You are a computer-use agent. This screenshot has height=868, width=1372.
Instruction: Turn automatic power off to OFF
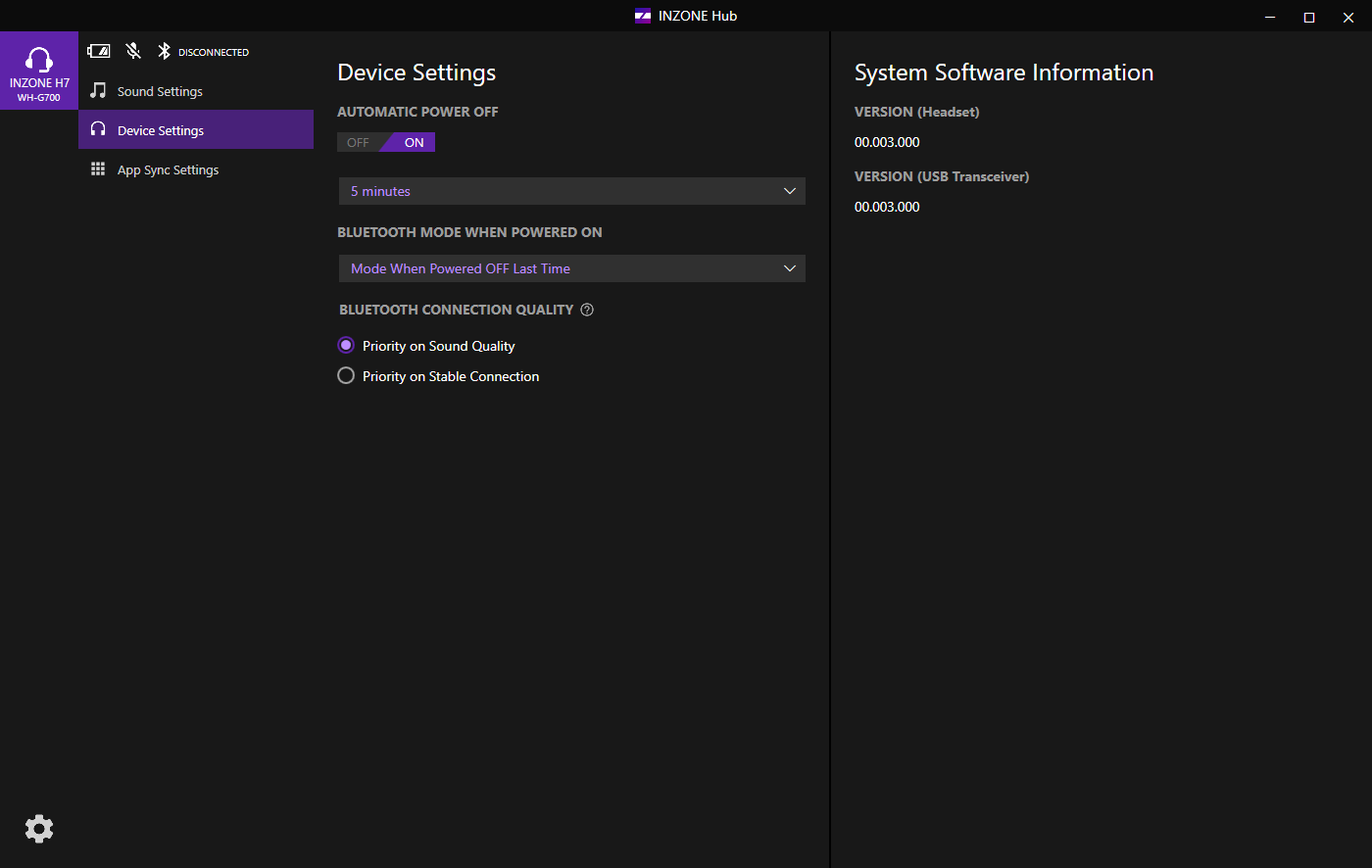coord(359,143)
